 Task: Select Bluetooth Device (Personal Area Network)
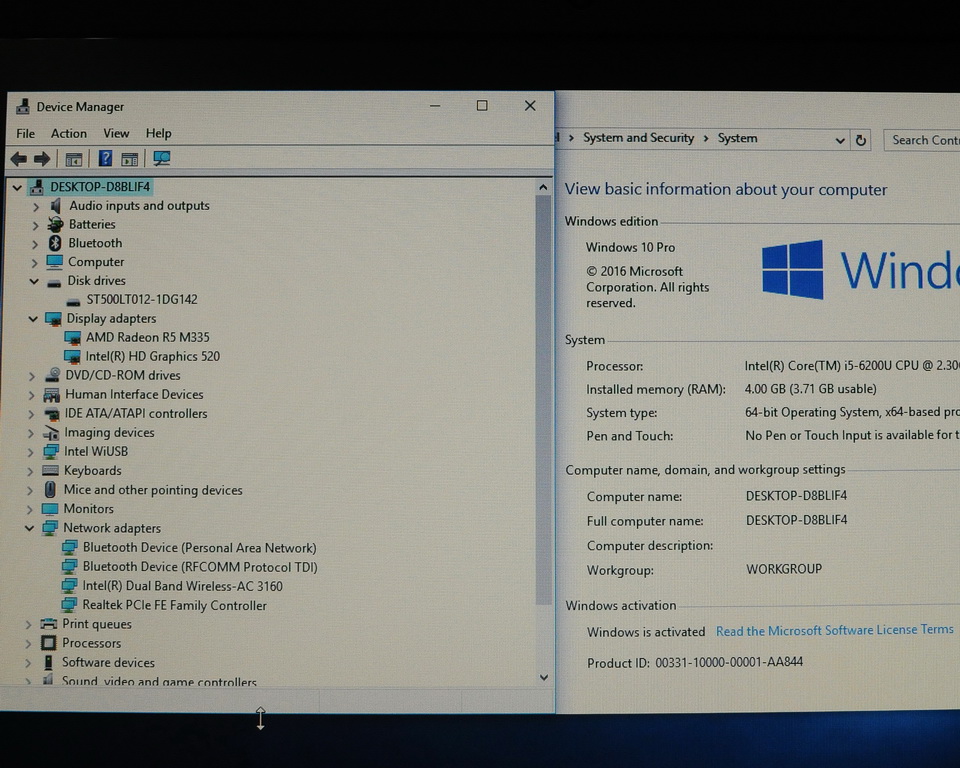(200, 548)
